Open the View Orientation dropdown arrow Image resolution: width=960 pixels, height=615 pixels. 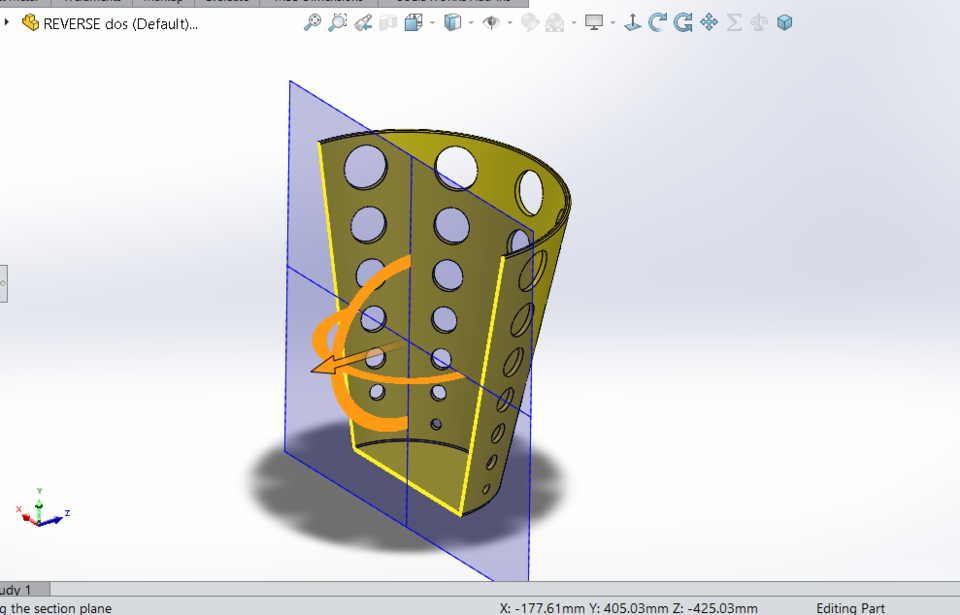(x=469, y=22)
